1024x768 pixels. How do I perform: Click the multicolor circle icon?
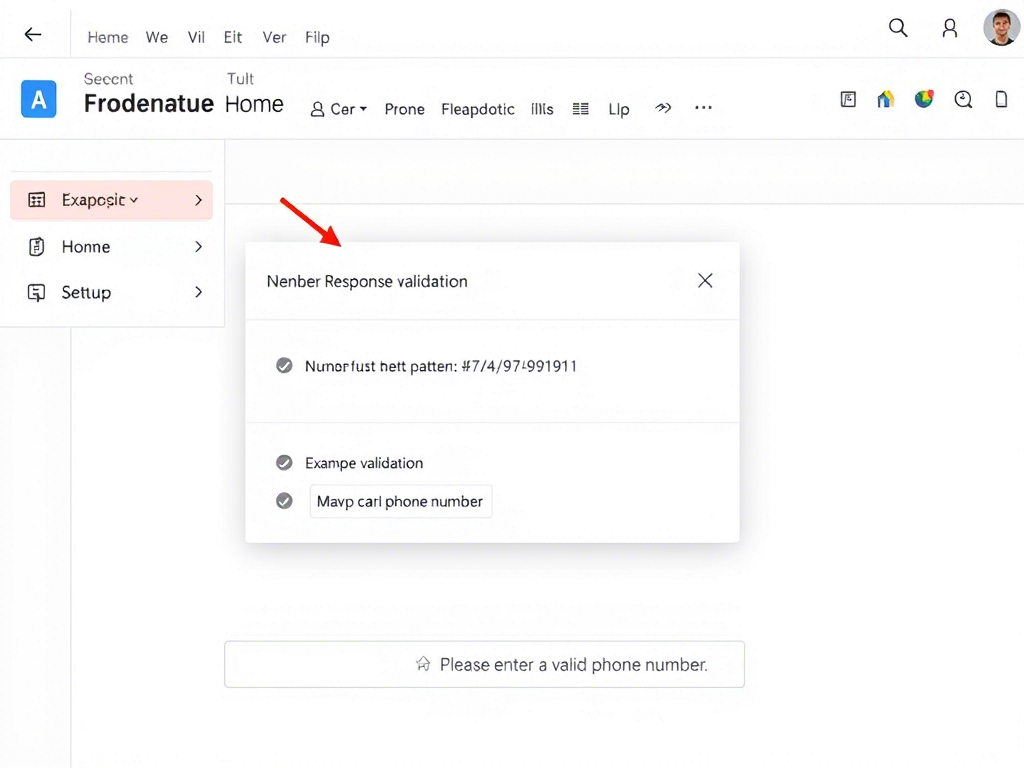tap(924, 99)
